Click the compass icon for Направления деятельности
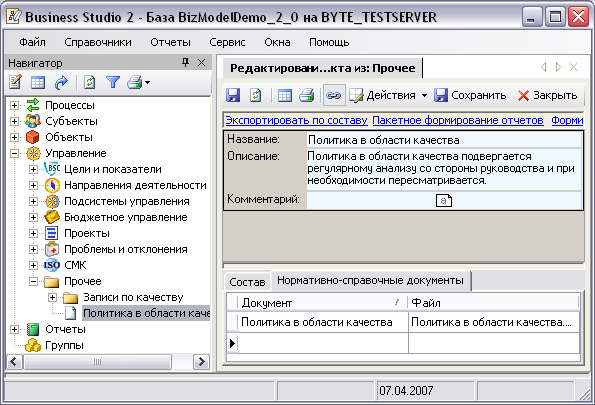 coord(52,185)
